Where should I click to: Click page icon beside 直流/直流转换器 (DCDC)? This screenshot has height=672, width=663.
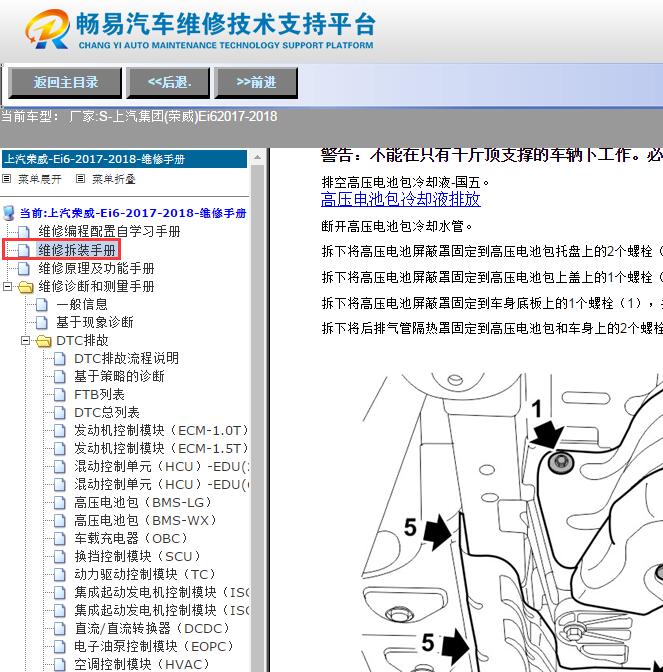click(60, 629)
